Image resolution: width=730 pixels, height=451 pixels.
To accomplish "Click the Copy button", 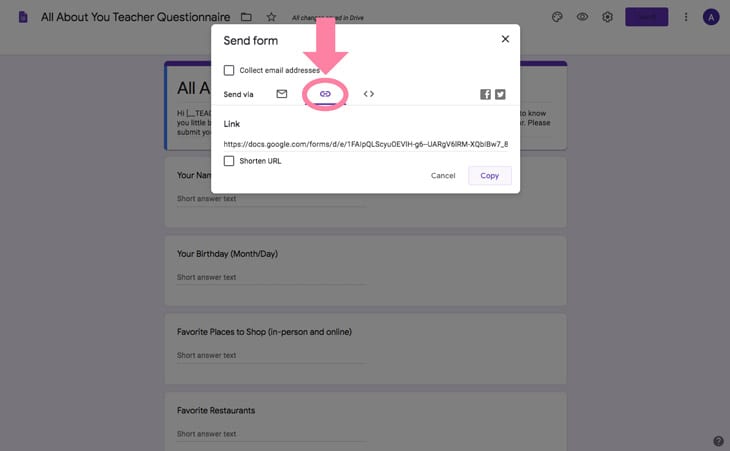I will (490, 175).
